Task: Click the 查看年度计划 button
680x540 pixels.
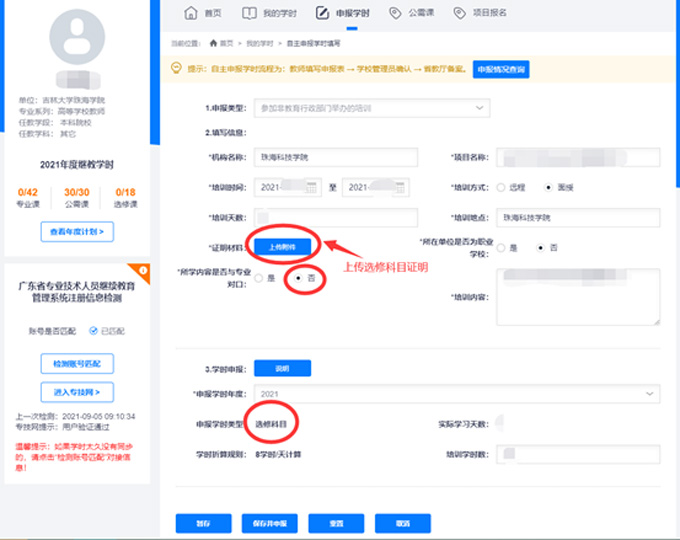Action: [x=77, y=232]
